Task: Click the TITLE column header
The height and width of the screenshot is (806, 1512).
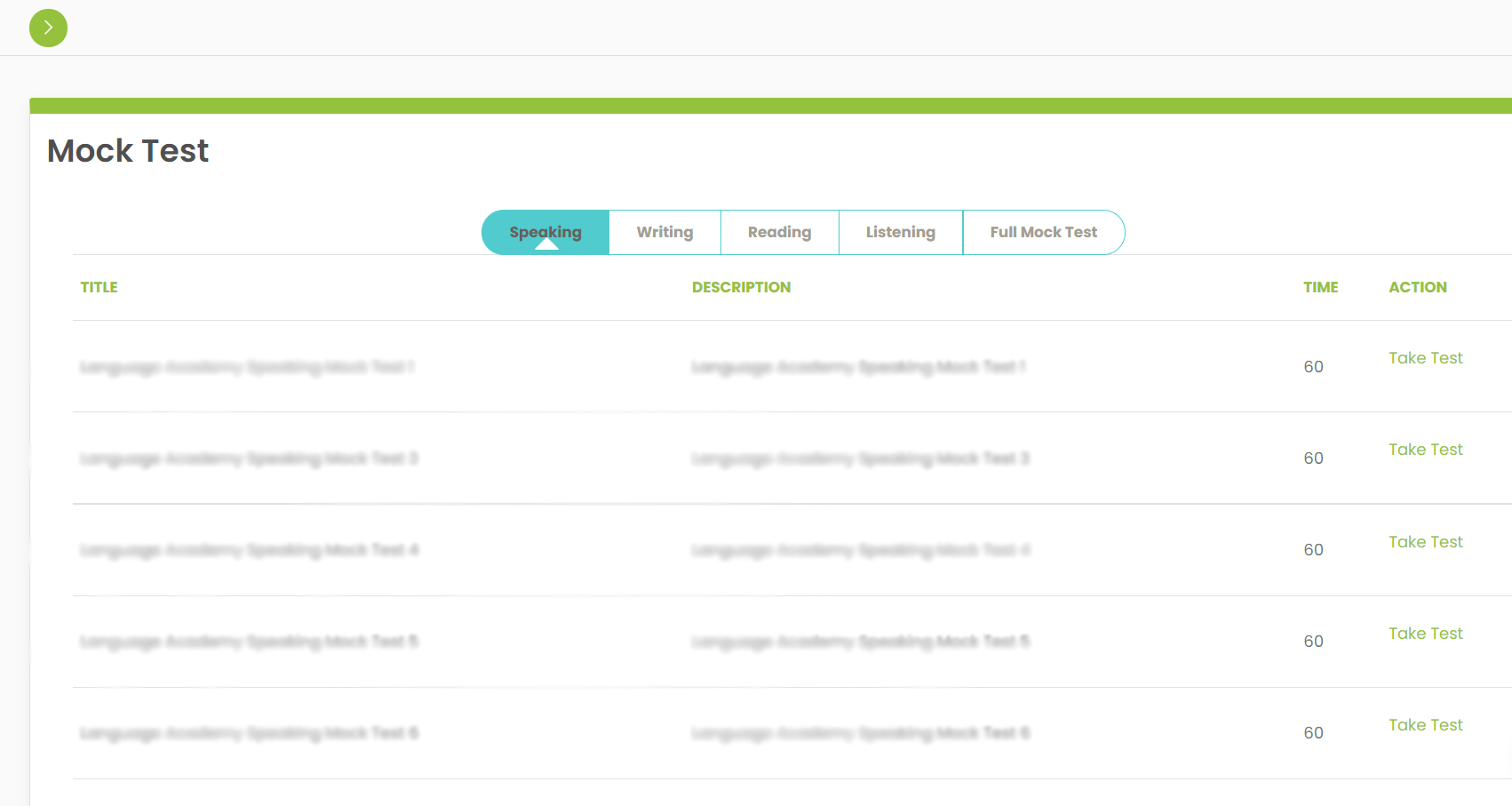Action: point(99,287)
